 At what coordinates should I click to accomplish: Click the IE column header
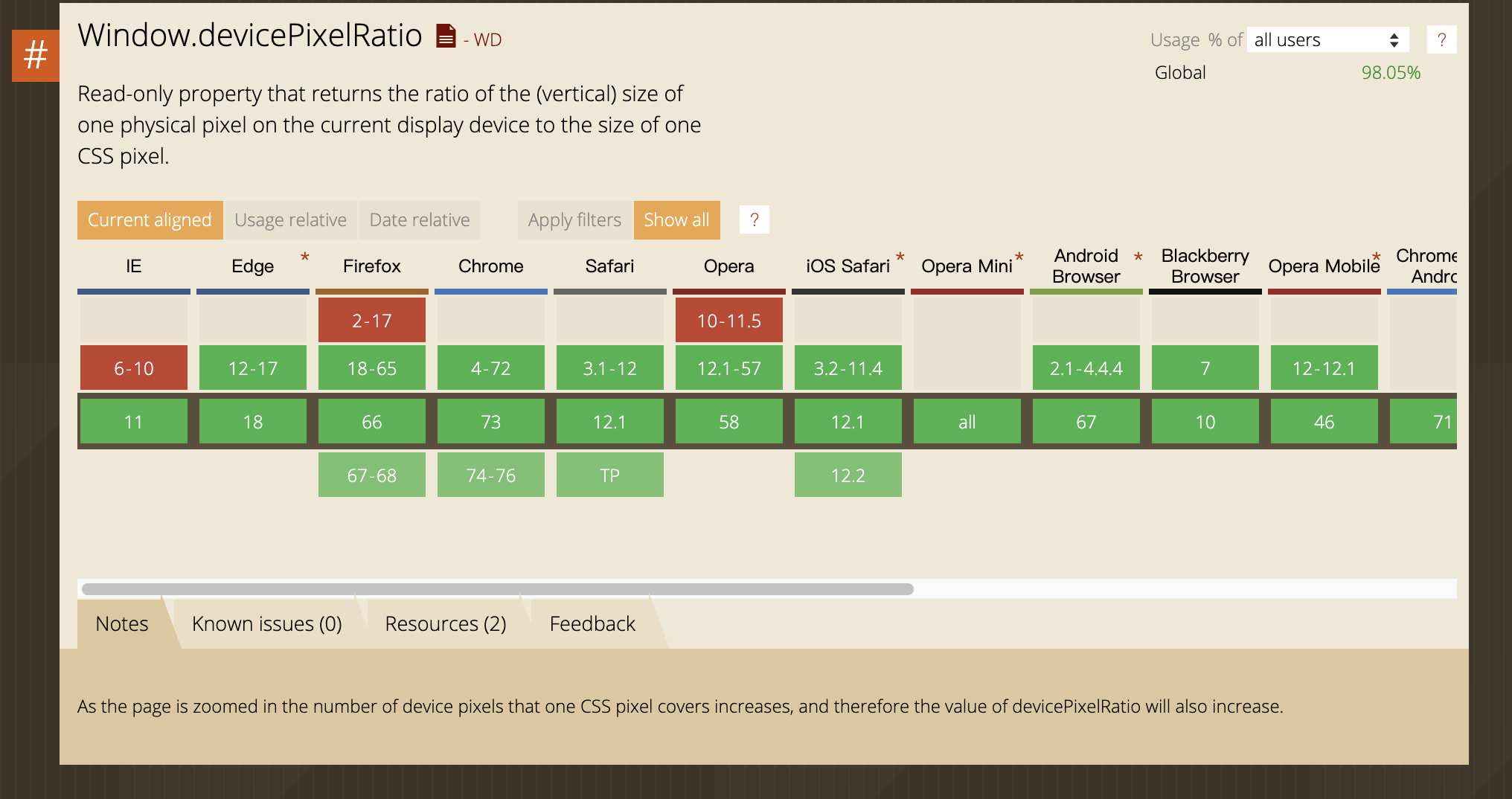134,266
